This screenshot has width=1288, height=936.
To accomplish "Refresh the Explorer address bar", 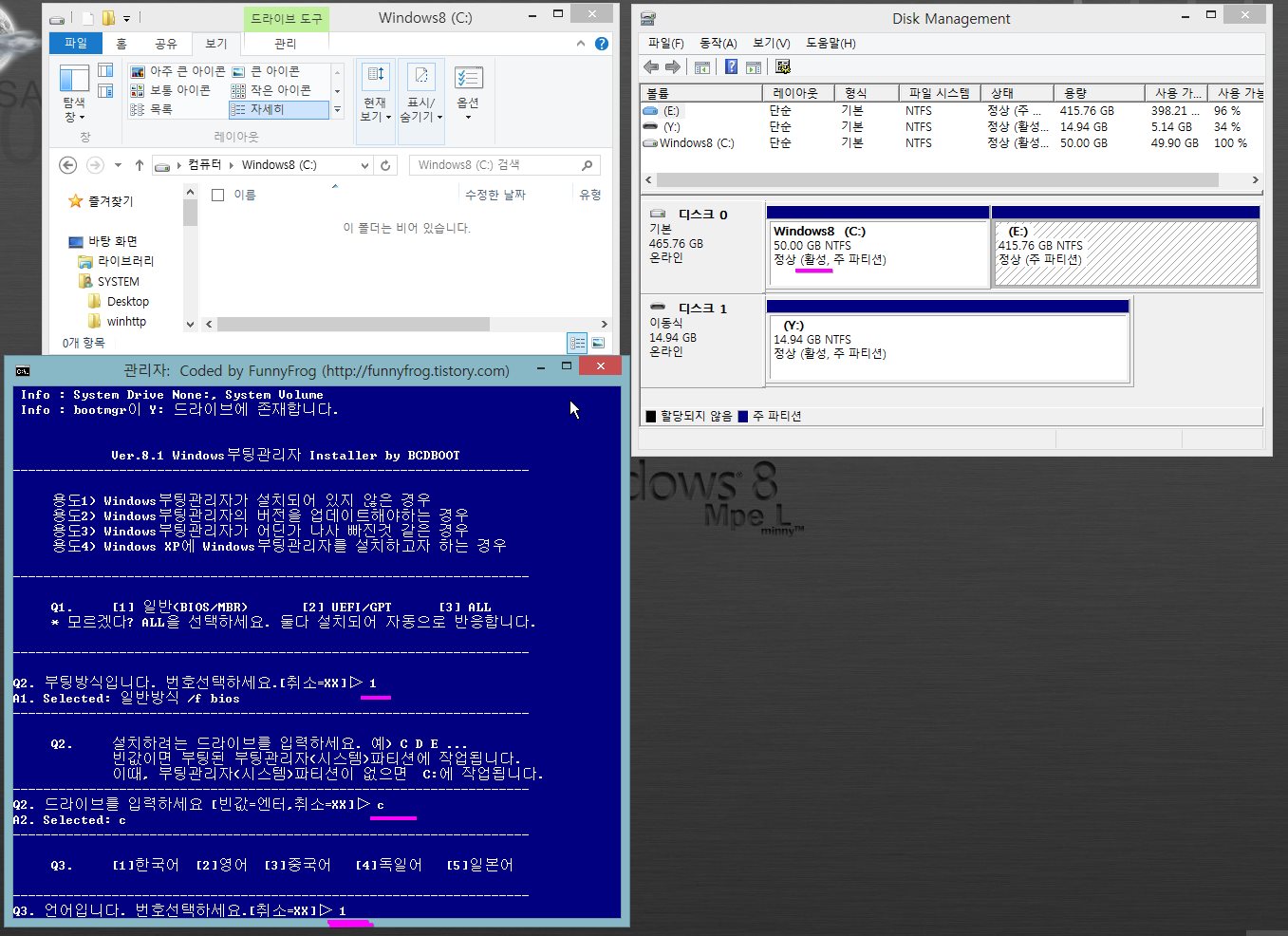I will [x=385, y=165].
